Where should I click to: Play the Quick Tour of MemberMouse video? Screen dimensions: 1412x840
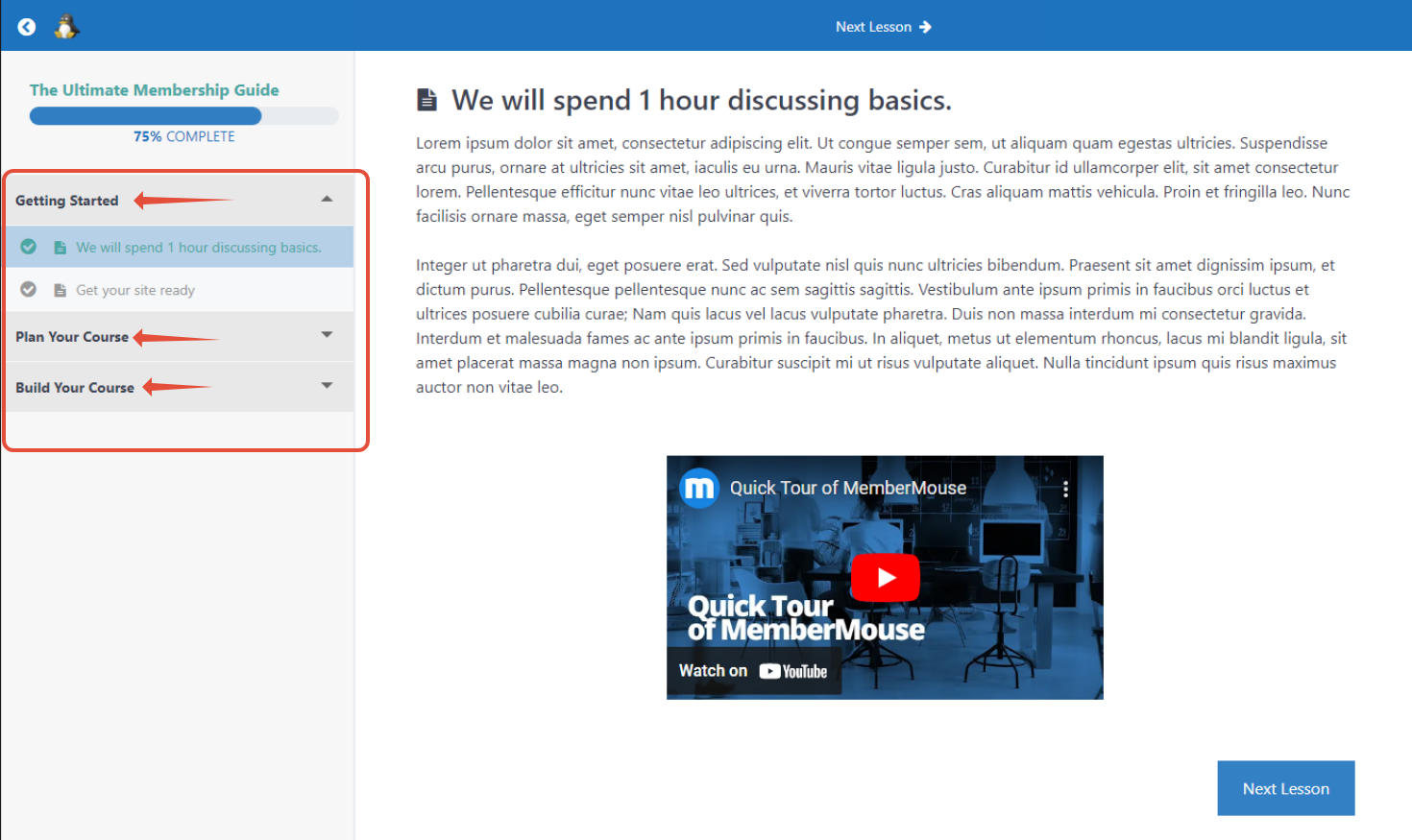click(x=886, y=578)
